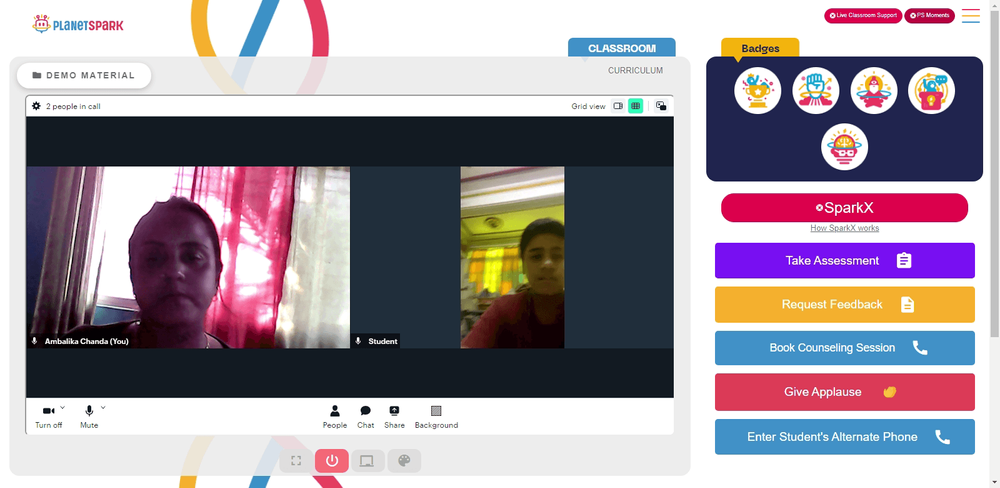This screenshot has width=1000, height=488.
Task: Select the podium speaker badge
Action: [931, 91]
